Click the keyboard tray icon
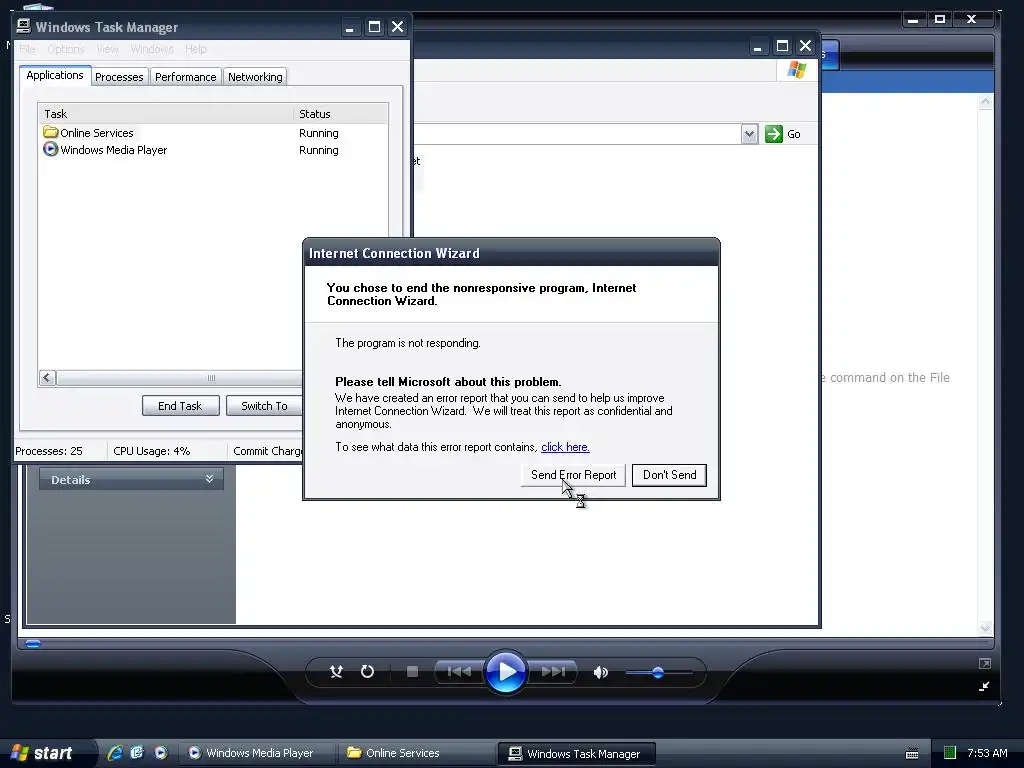Viewport: 1024px width, 768px height. pos(912,754)
